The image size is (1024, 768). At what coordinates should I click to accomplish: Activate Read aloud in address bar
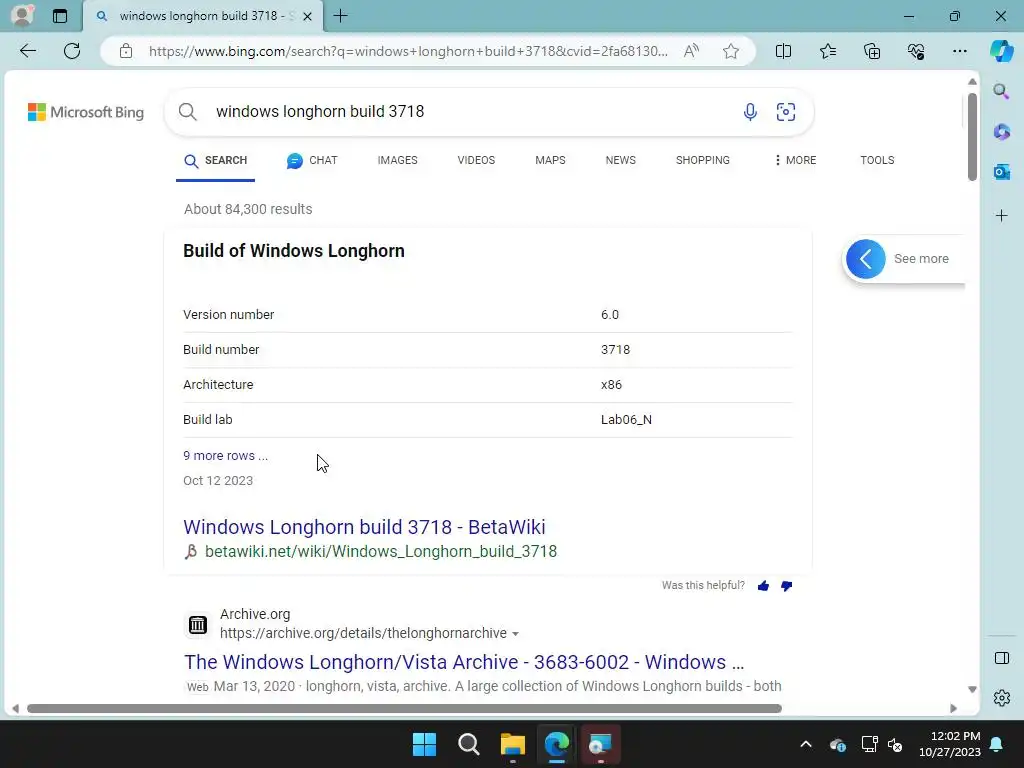coord(691,51)
